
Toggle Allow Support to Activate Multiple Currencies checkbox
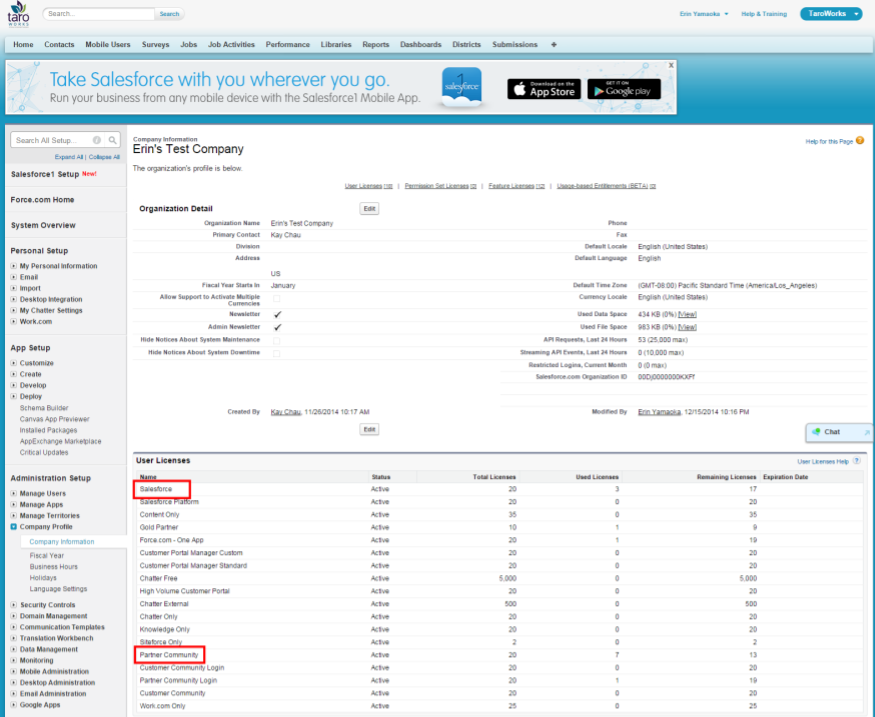click(x=277, y=299)
